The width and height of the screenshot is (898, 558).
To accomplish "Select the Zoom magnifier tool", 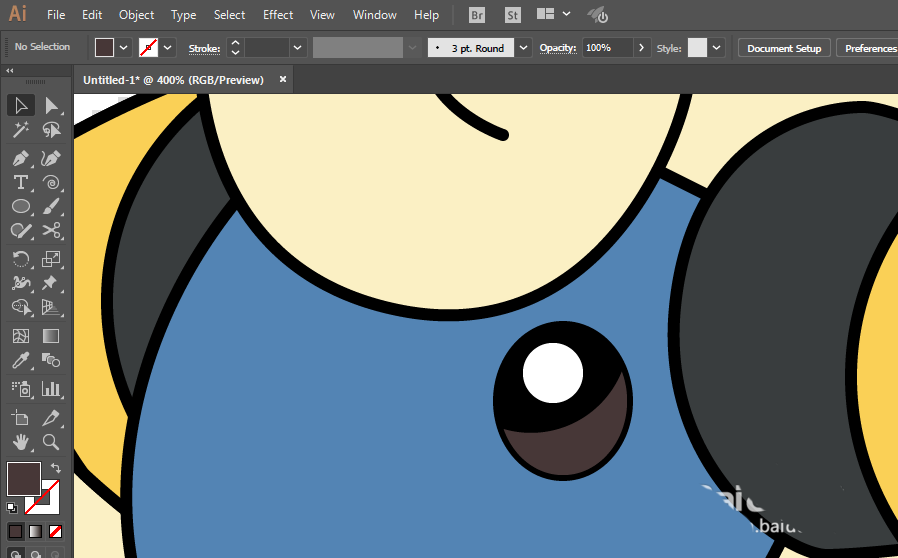I will (51, 442).
